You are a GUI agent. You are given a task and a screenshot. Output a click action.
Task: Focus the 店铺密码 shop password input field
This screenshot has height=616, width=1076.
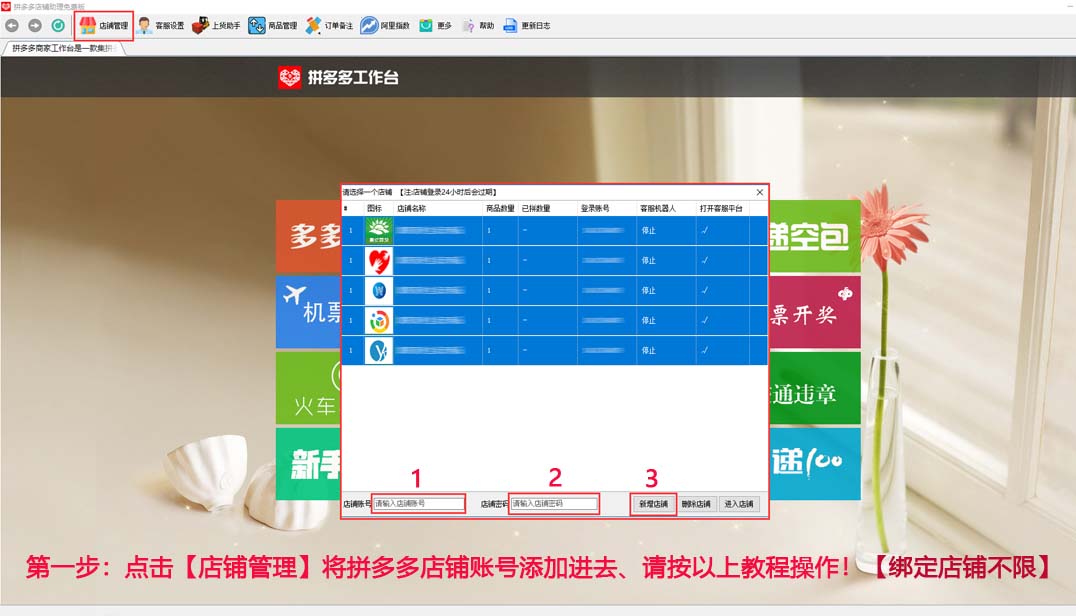click(554, 504)
